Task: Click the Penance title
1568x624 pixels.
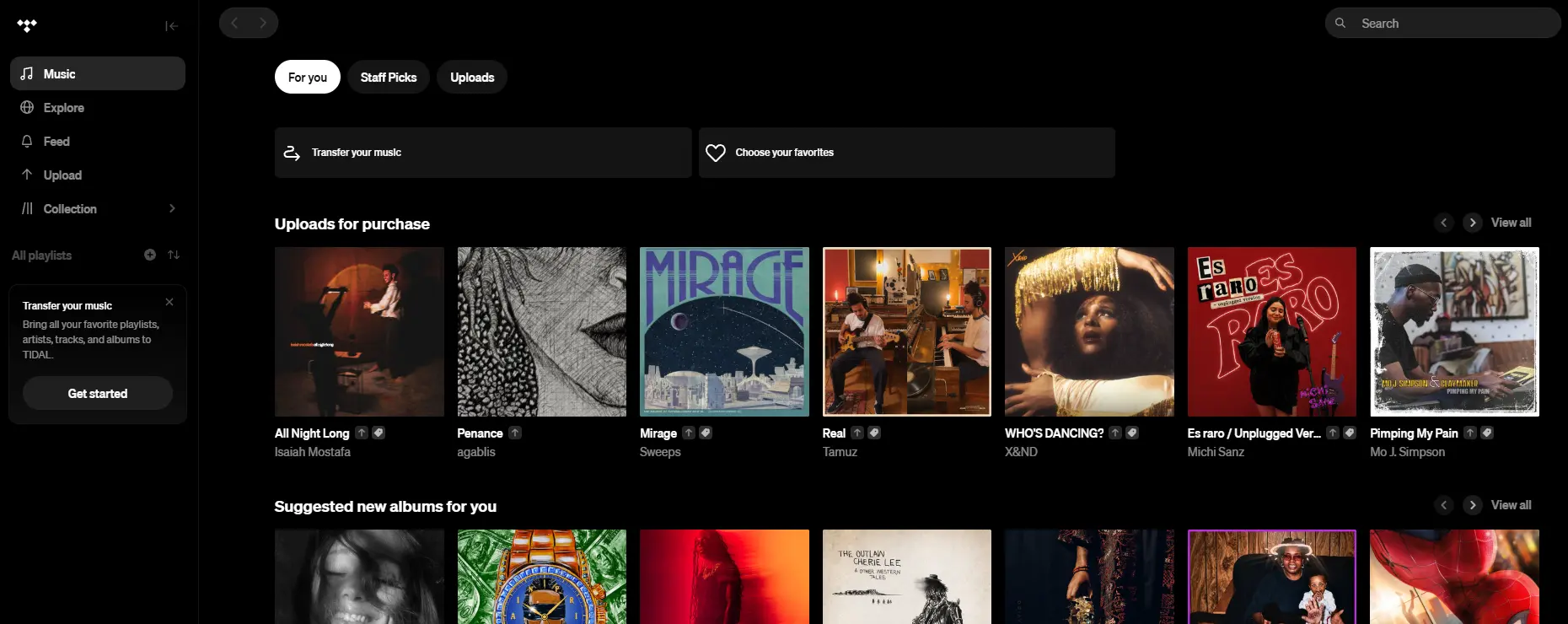Action: (480, 433)
